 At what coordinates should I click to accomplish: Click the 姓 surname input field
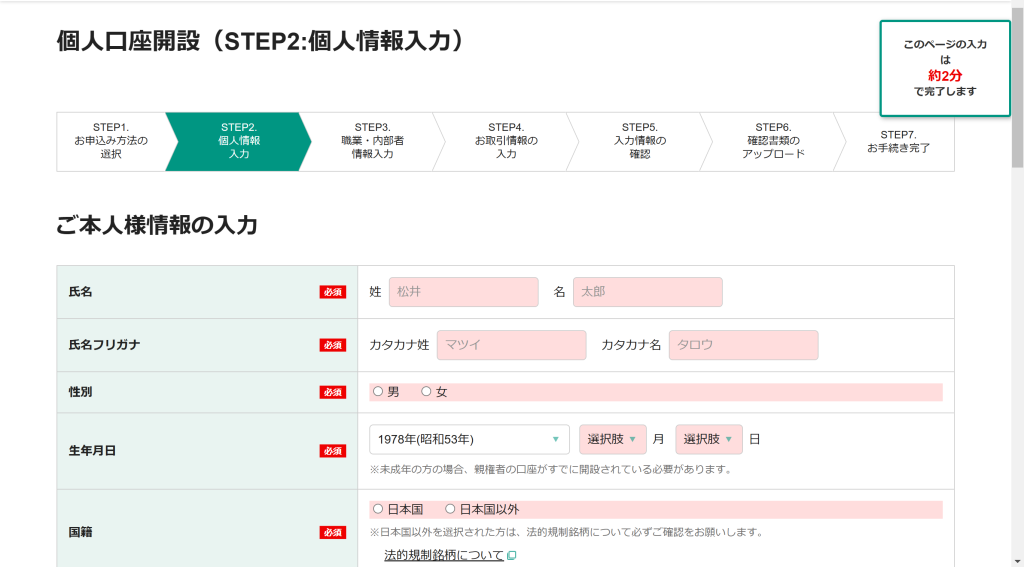click(463, 292)
